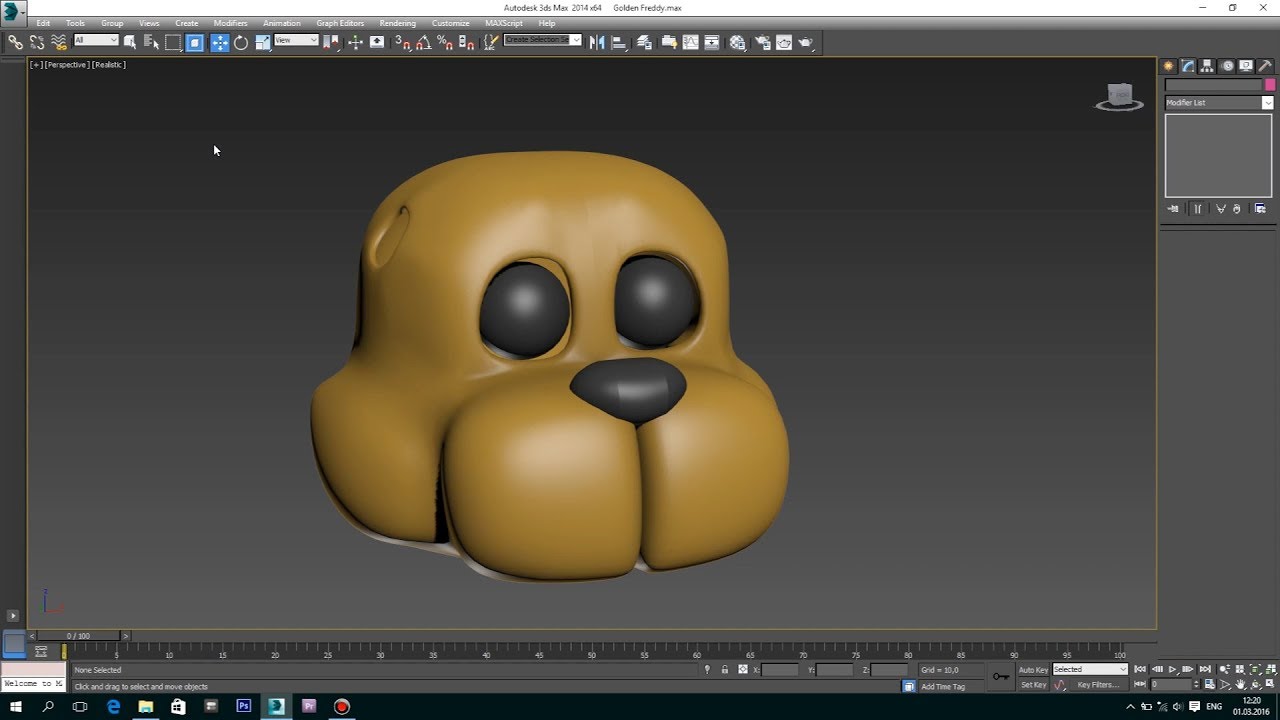Switch to the Create command panel tab
Screen dimensions: 1280x720
pos(1168,66)
